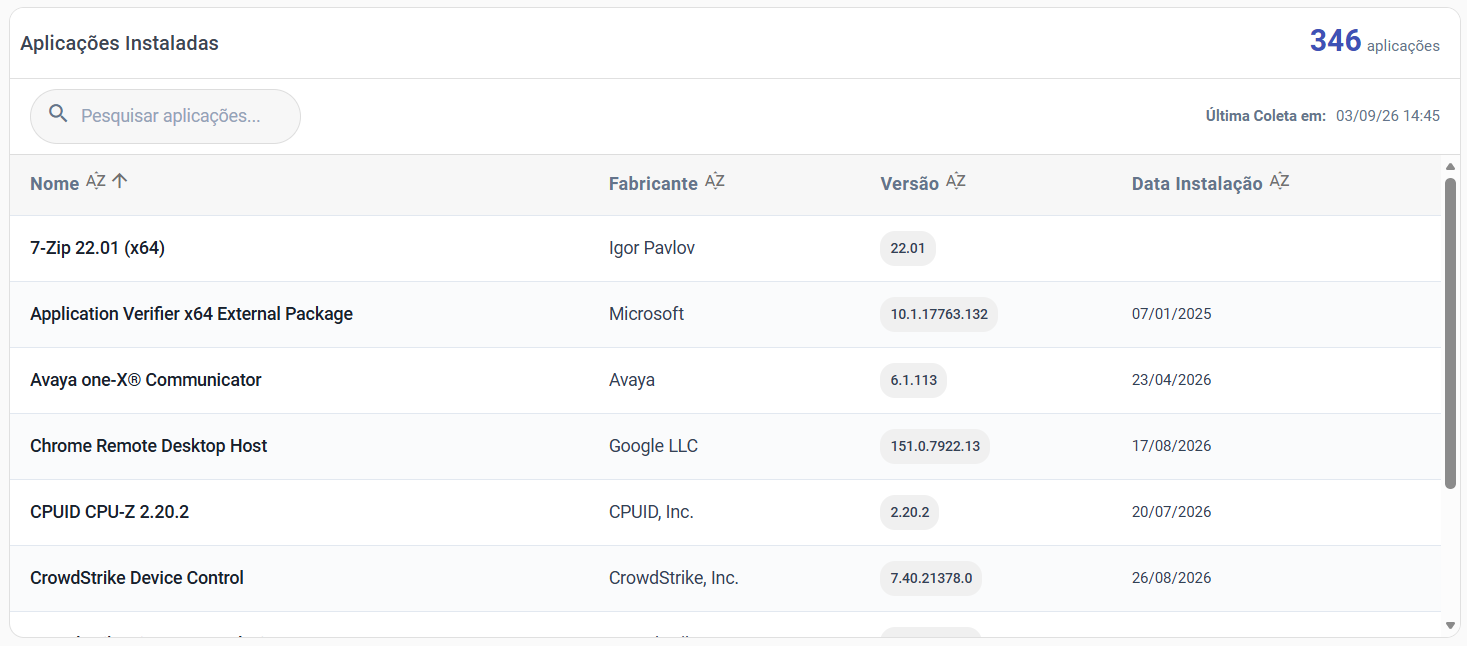This screenshot has width=1467, height=646.
Task: Click the Última Coleta em label
Action: pos(1266,116)
